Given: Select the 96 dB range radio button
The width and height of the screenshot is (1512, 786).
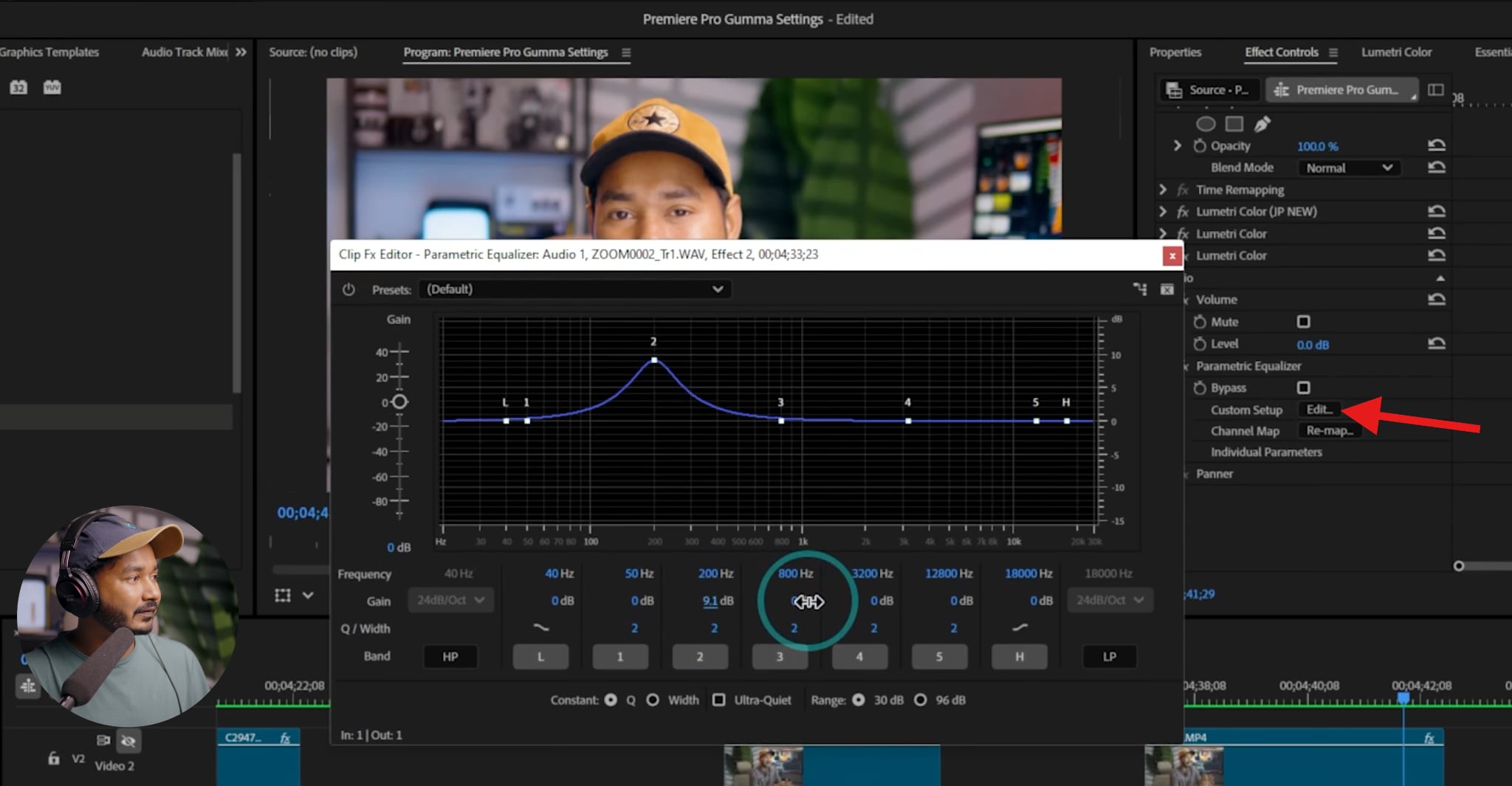Looking at the screenshot, I should (921, 700).
